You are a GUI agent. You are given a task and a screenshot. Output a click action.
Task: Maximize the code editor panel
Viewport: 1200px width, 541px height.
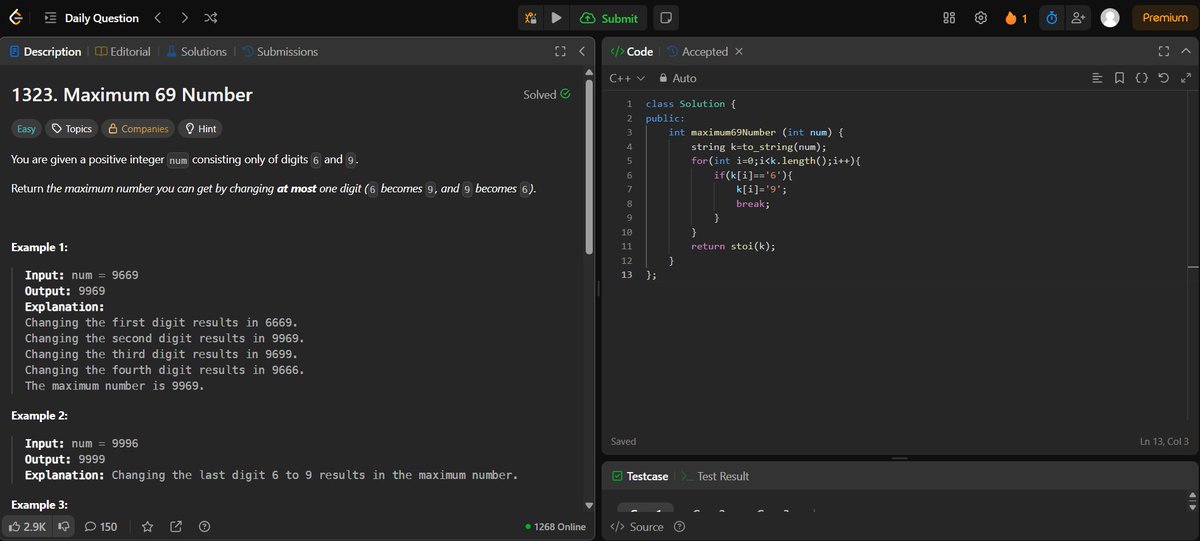[1163, 51]
